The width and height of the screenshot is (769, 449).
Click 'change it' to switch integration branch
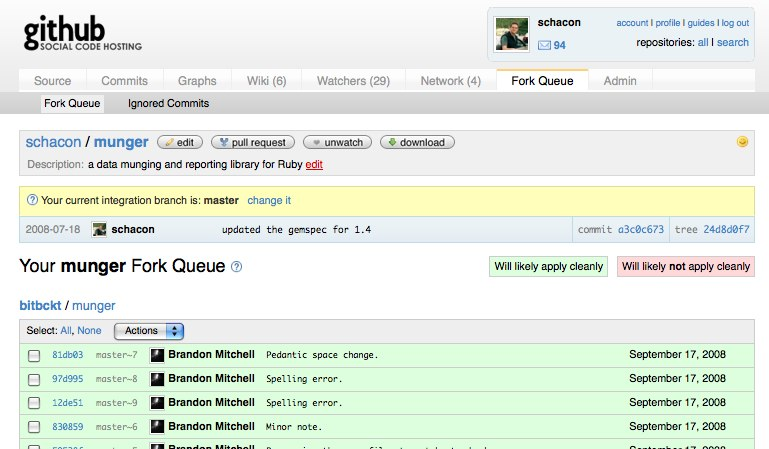click(x=269, y=200)
